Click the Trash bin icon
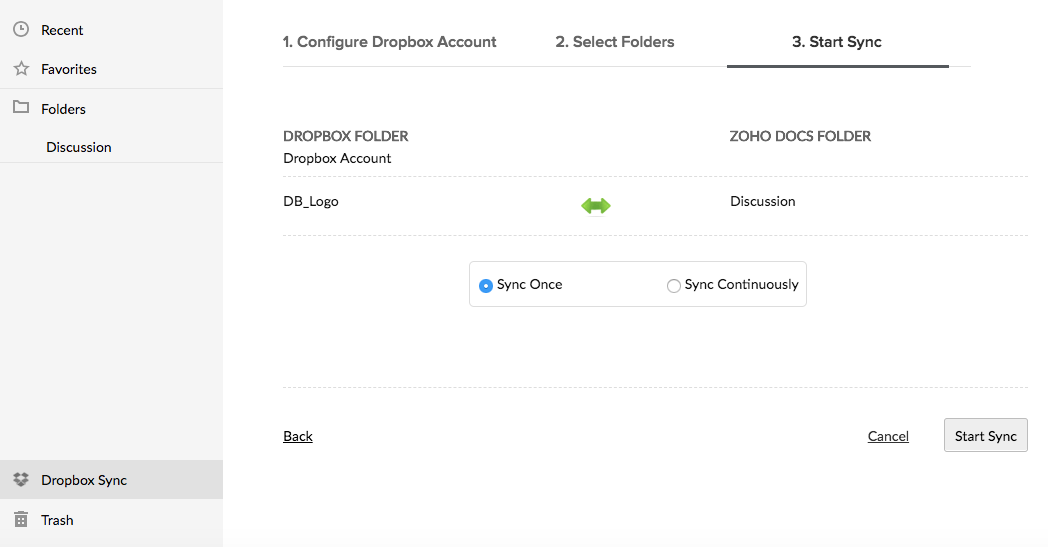Image resolution: width=1048 pixels, height=547 pixels. tap(21, 519)
